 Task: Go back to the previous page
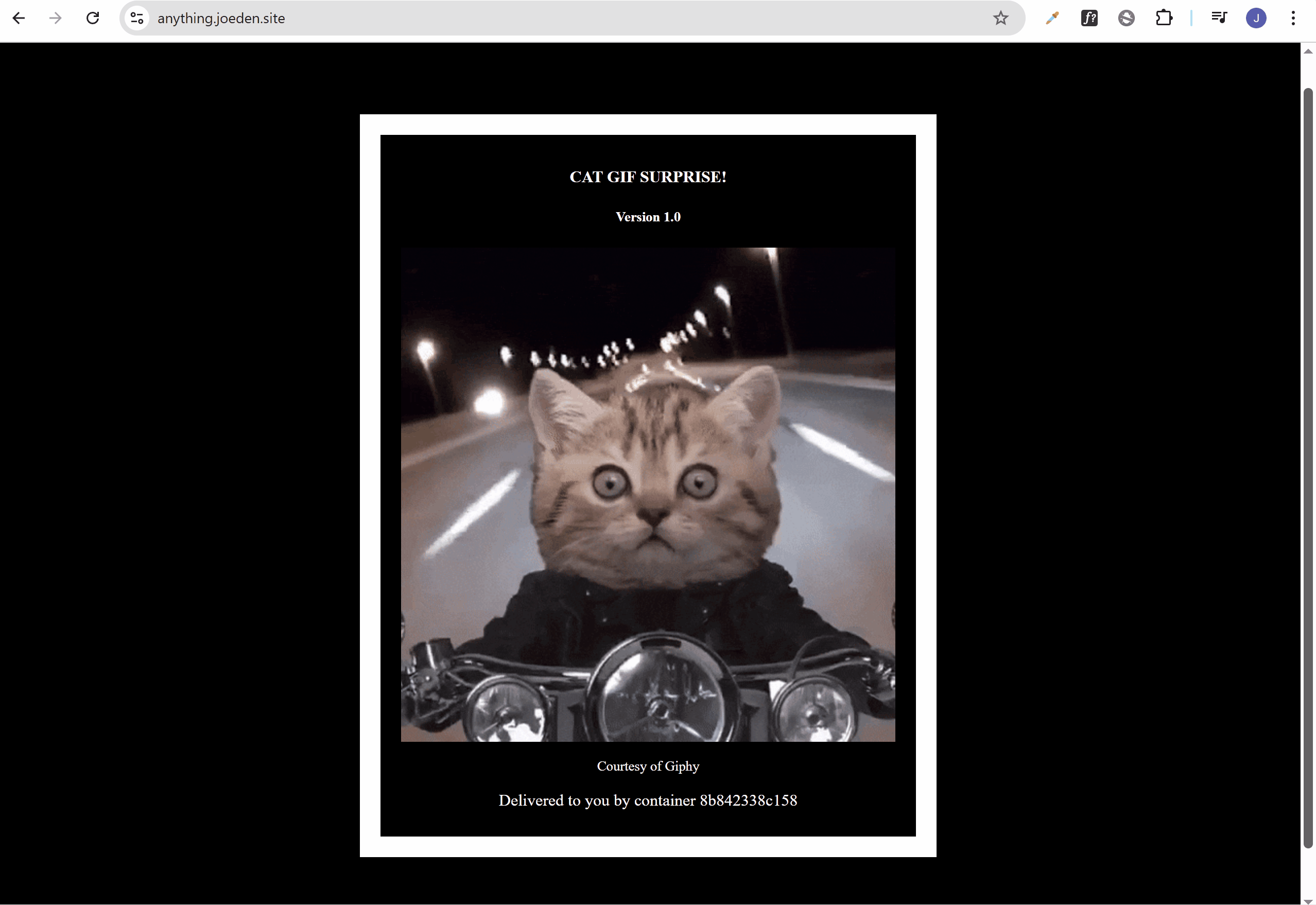19,18
